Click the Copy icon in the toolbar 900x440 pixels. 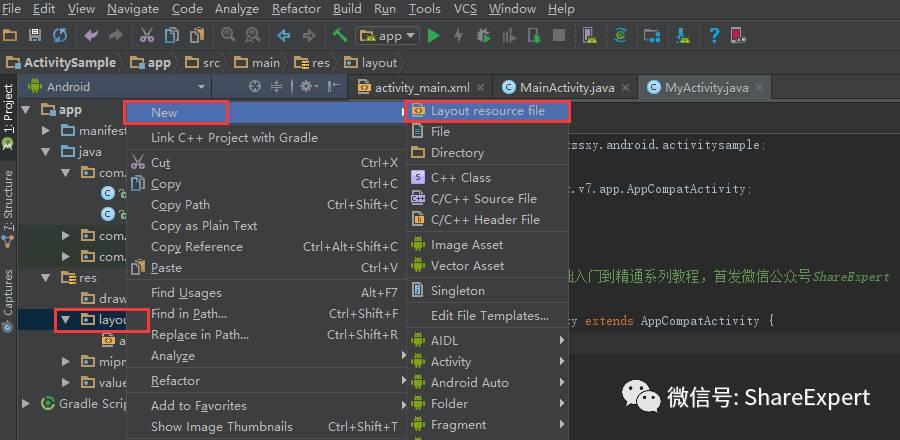point(172,36)
